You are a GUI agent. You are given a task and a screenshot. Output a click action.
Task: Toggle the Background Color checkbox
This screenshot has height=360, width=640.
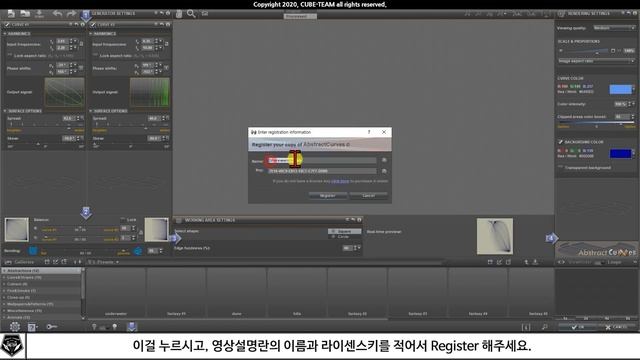coord(560,142)
